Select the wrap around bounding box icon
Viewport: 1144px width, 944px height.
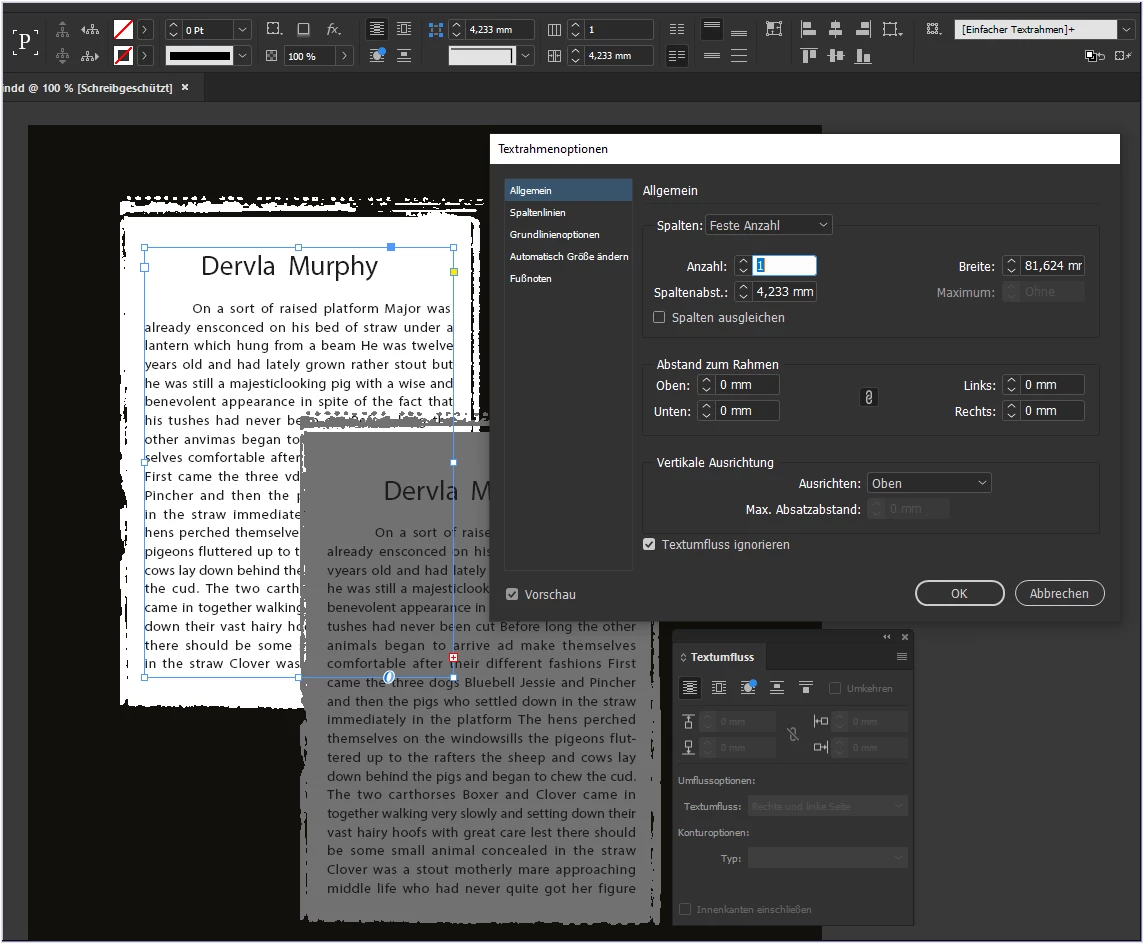tap(719, 687)
